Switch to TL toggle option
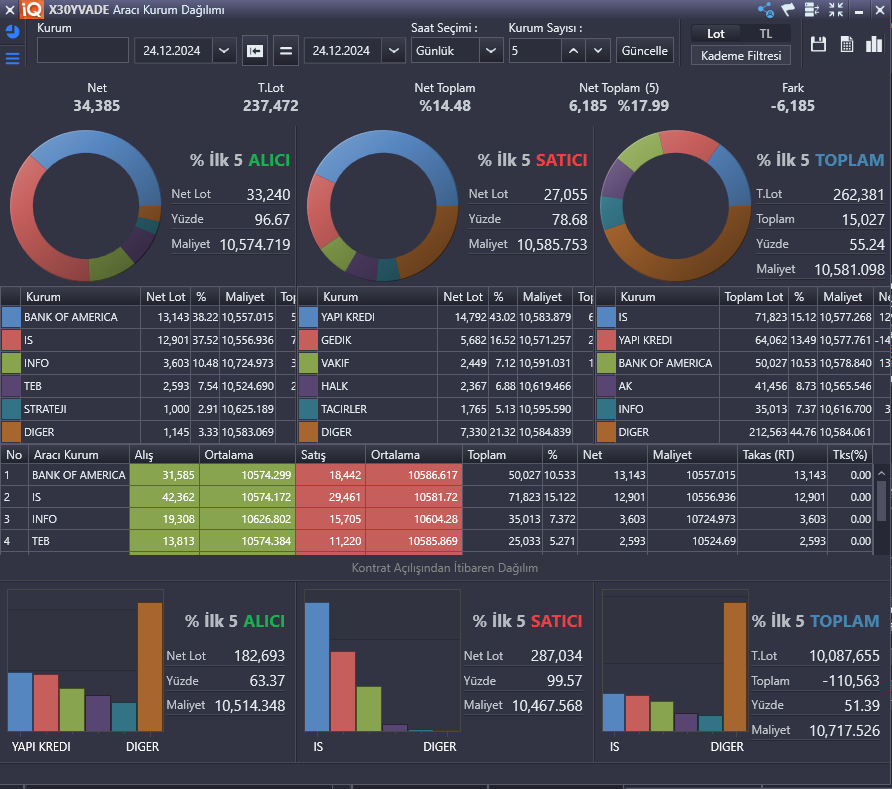The height and width of the screenshot is (789, 892). pos(766,34)
